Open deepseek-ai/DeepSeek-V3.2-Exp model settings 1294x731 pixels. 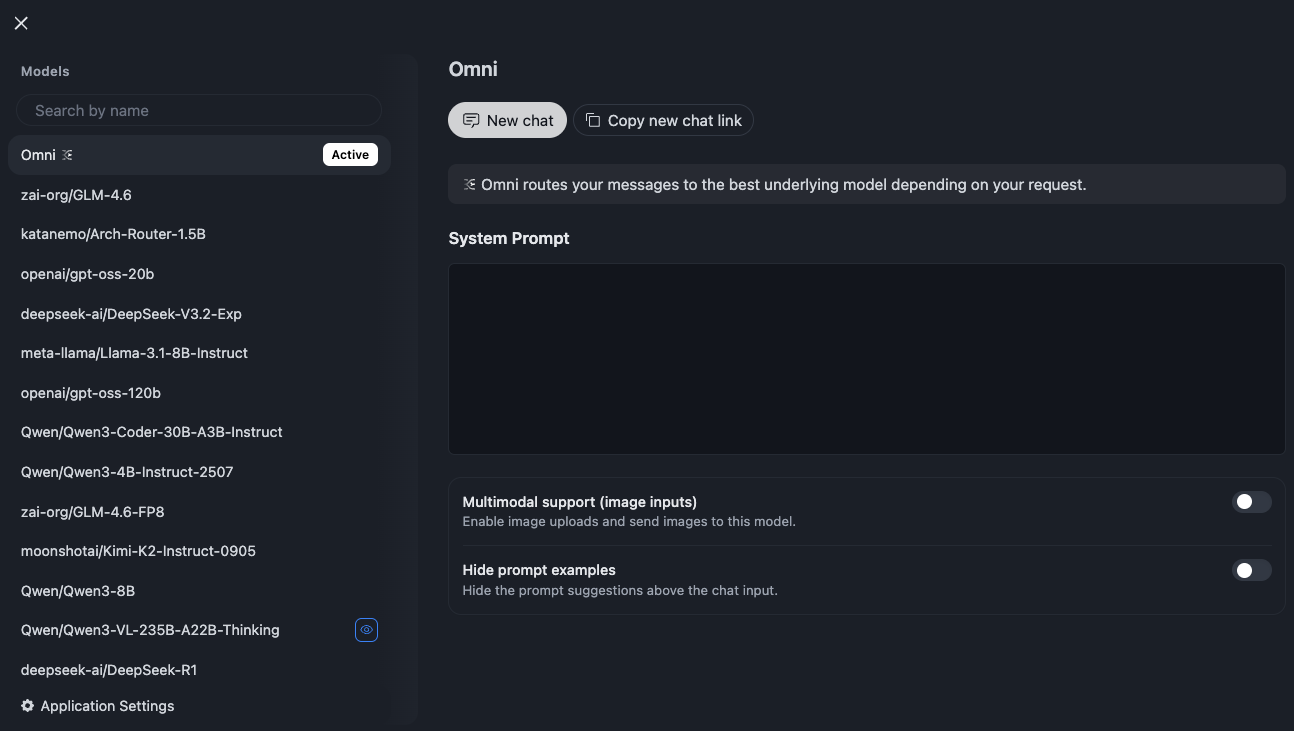(x=131, y=314)
